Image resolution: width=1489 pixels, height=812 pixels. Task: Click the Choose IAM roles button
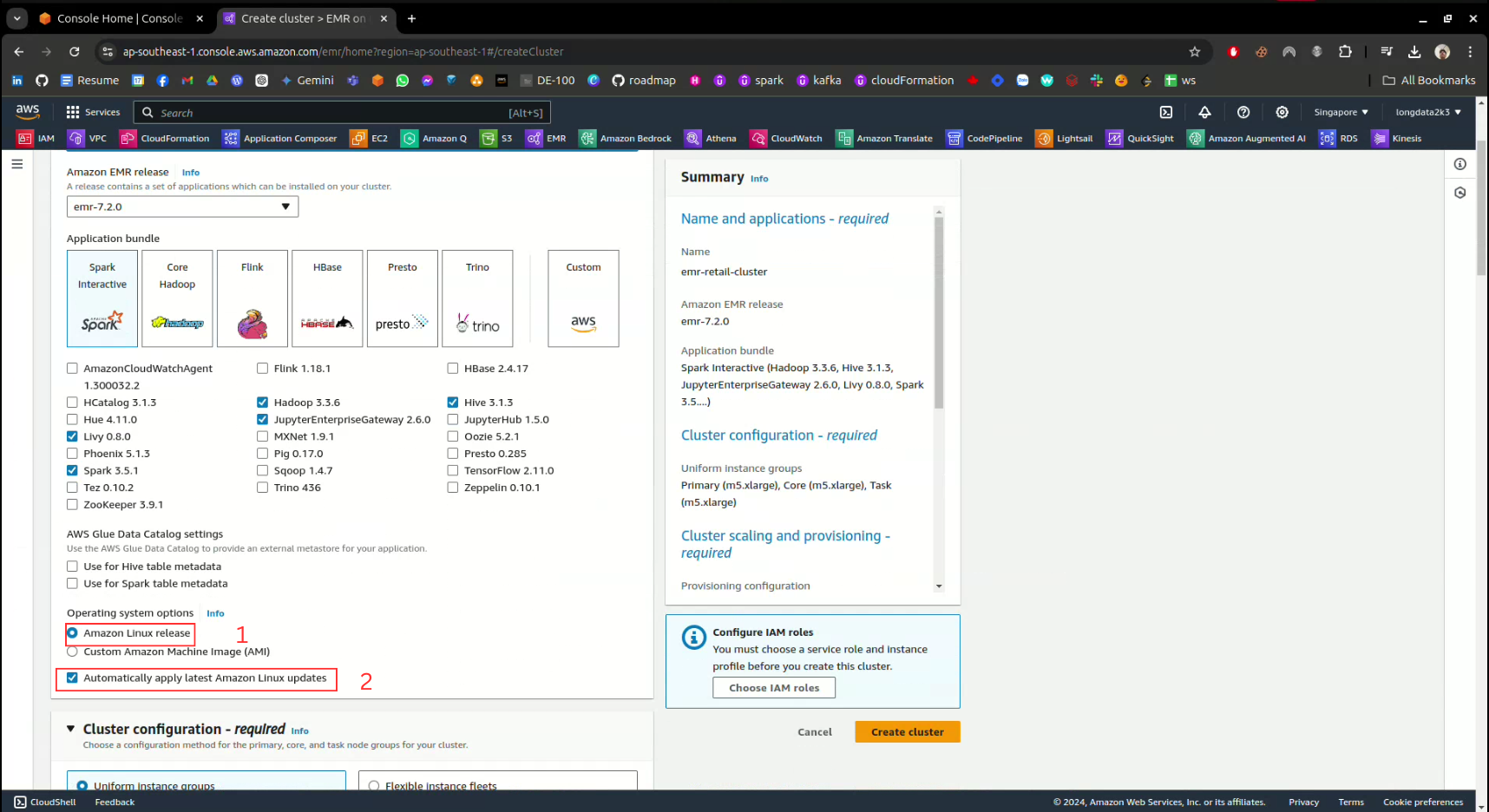[773, 688]
